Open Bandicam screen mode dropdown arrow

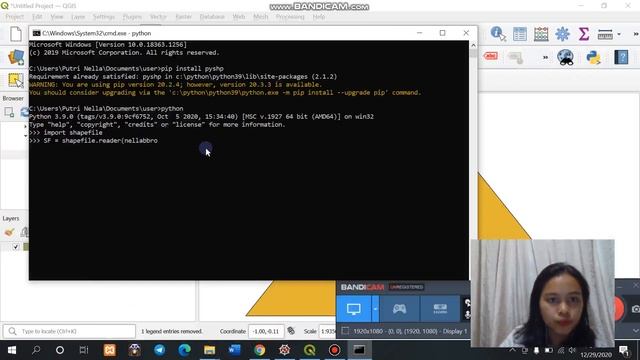[375, 309]
